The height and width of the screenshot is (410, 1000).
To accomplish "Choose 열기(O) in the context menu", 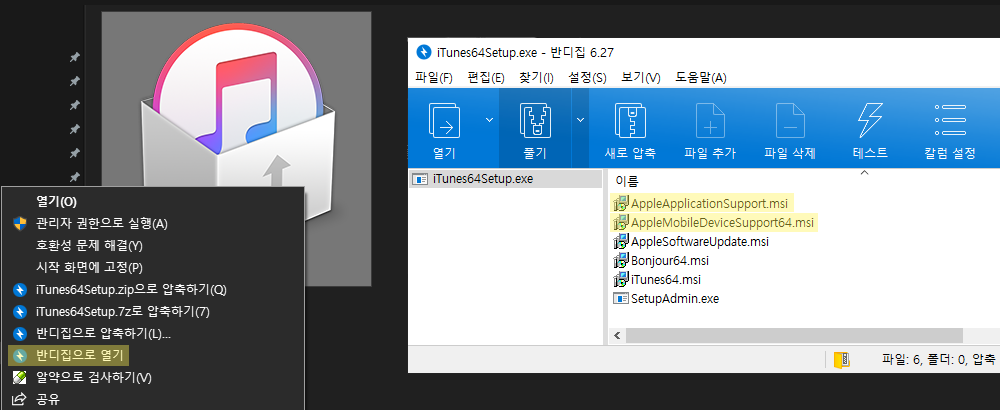I will click(x=153, y=201).
